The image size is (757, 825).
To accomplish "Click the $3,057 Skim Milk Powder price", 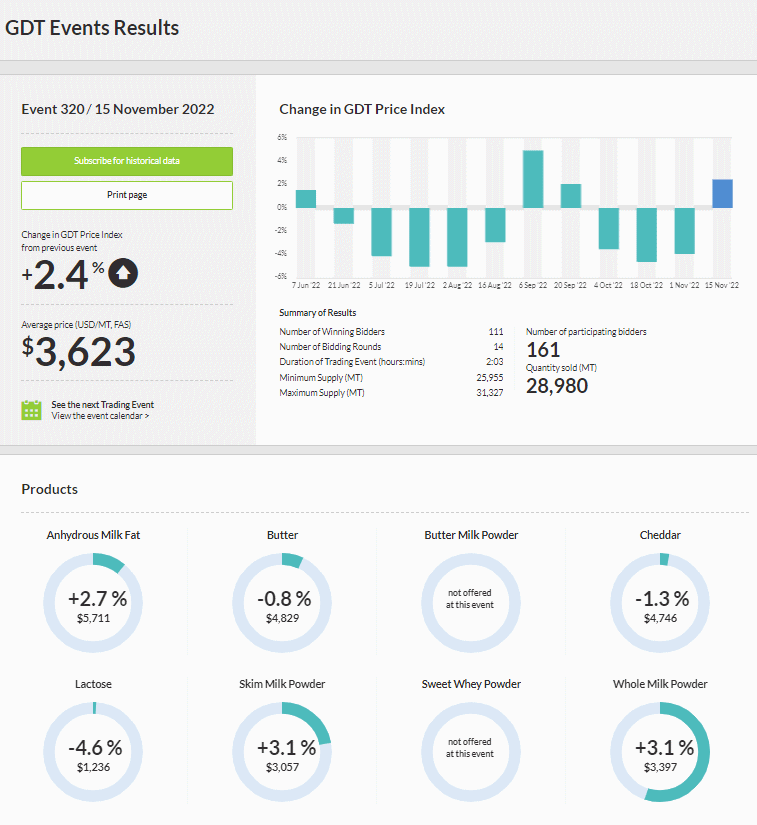I will [x=282, y=767].
